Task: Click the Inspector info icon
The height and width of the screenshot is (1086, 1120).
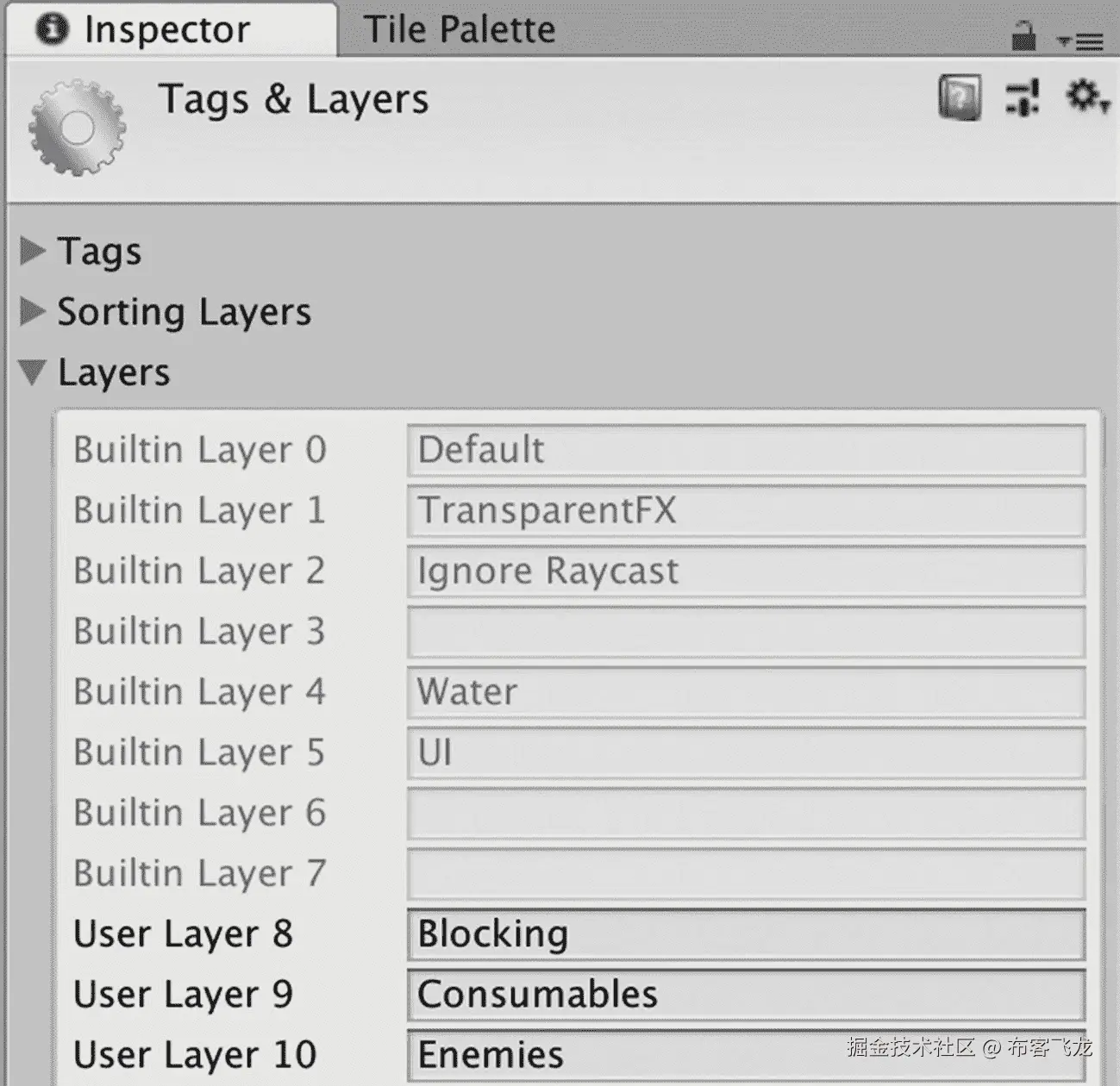Action: pos(52,30)
